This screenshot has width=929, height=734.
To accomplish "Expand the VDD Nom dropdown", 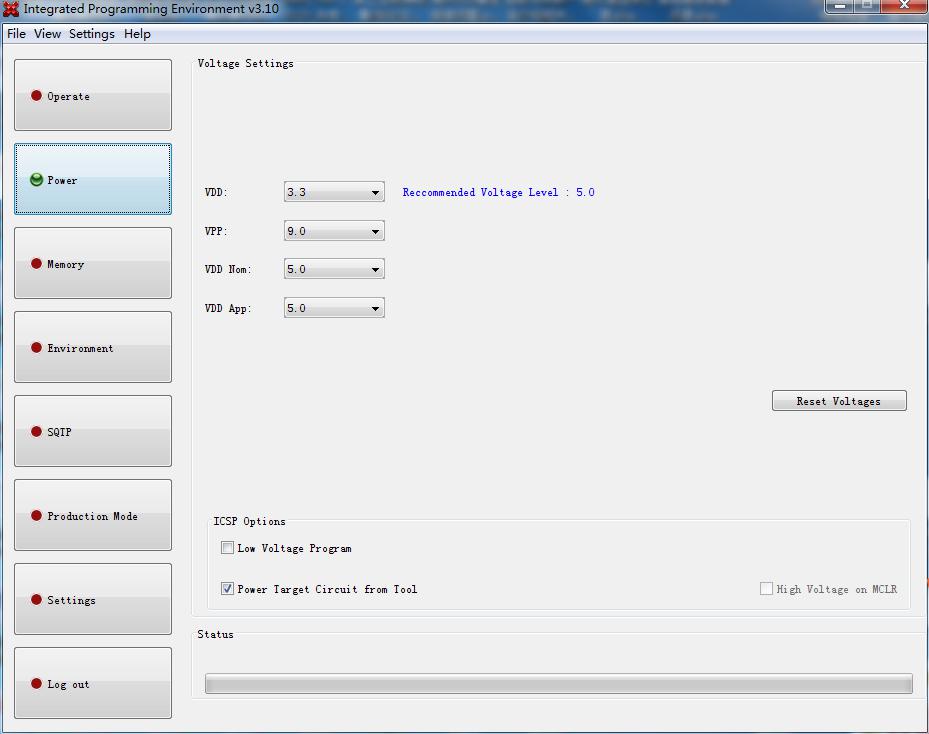I will click(334, 269).
